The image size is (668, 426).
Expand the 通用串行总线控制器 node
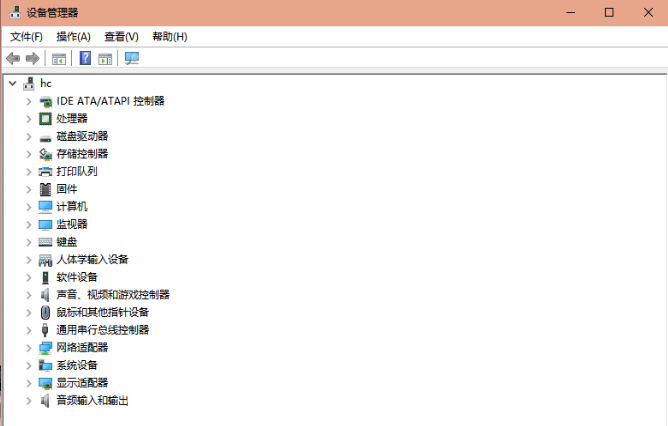coord(29,330)
